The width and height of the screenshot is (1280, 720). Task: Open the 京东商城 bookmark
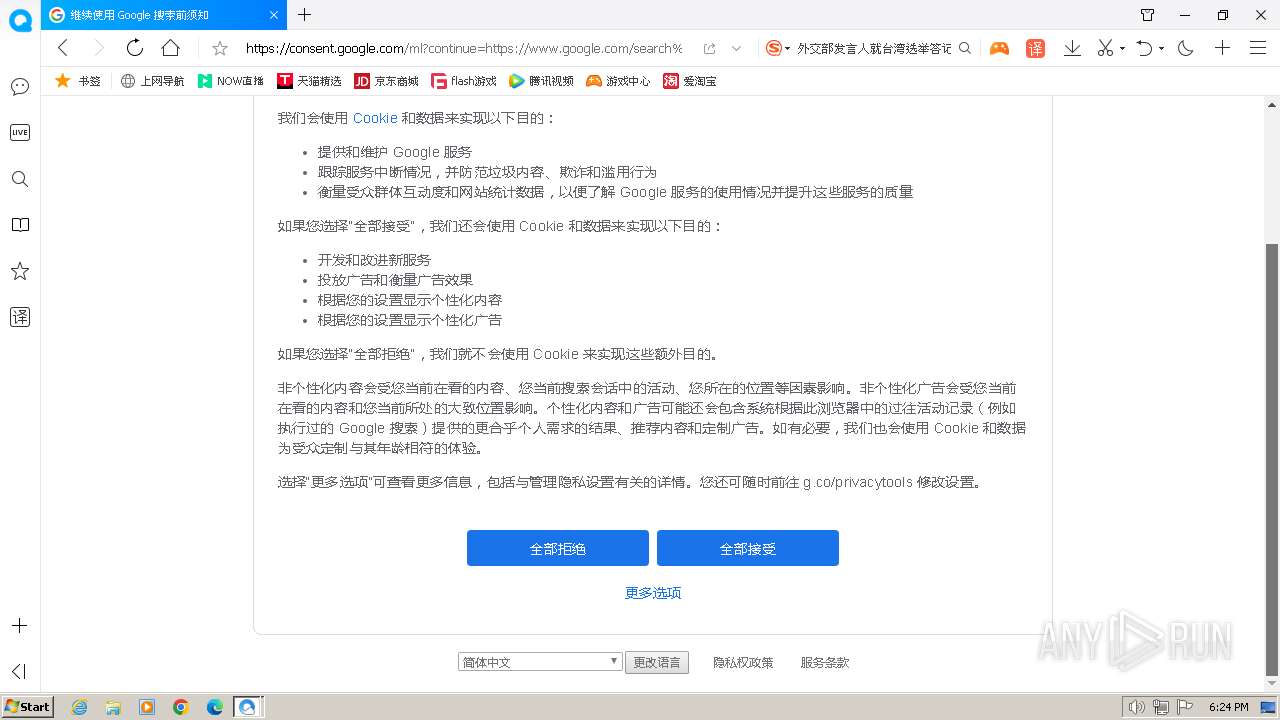(387, 81)
